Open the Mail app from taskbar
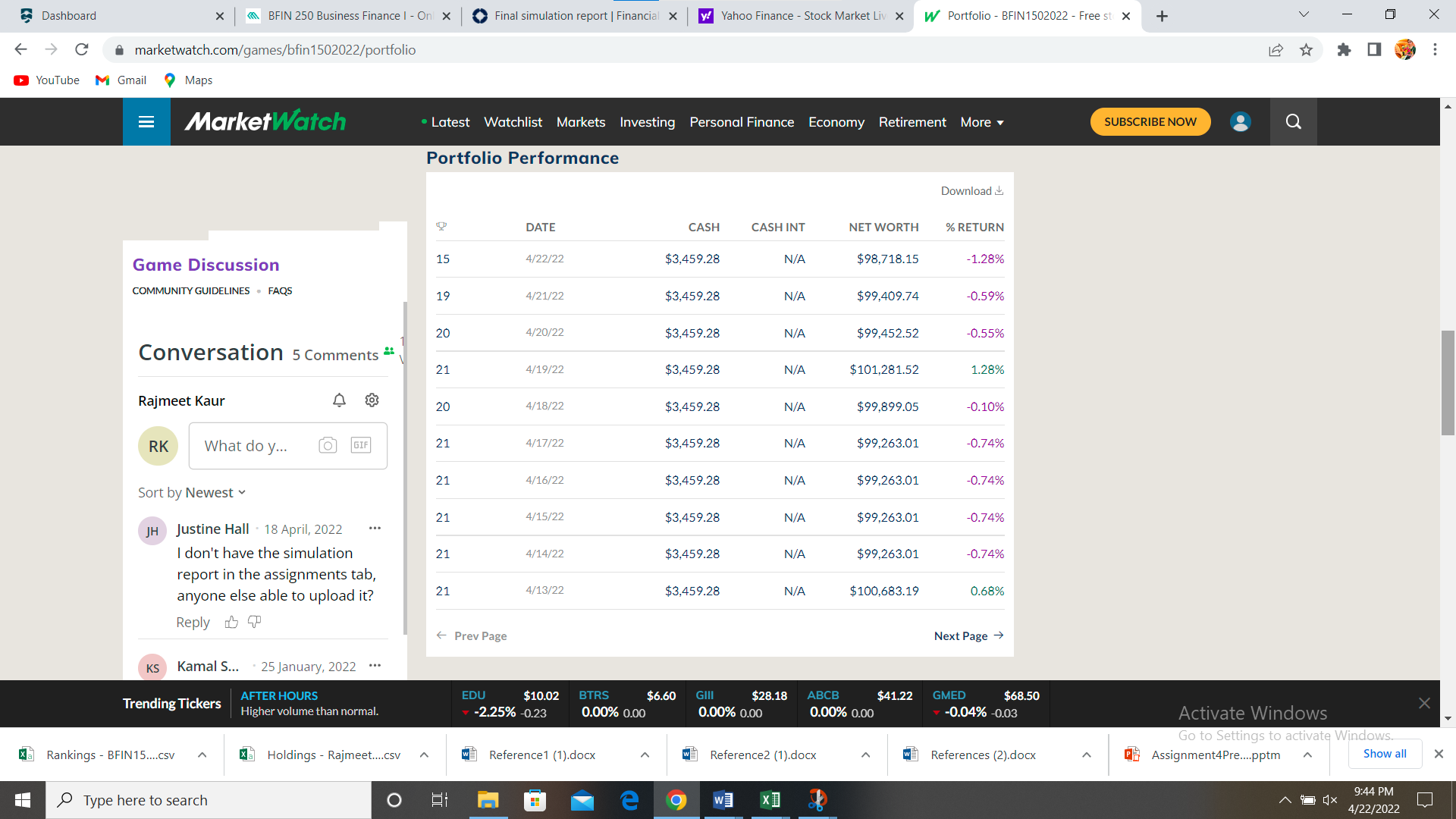The width and height of the screenshot is (1456, 819). pos(582,800)
